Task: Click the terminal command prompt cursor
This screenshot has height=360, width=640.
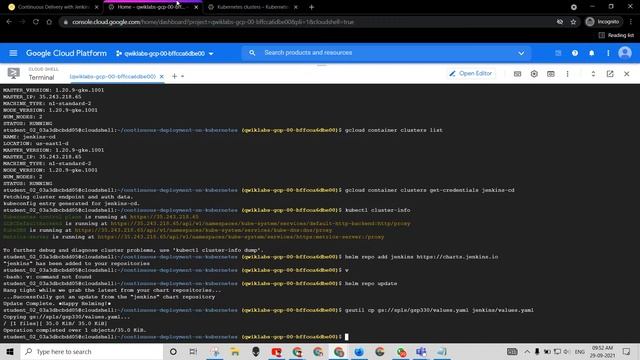Action: coord(347,337)
